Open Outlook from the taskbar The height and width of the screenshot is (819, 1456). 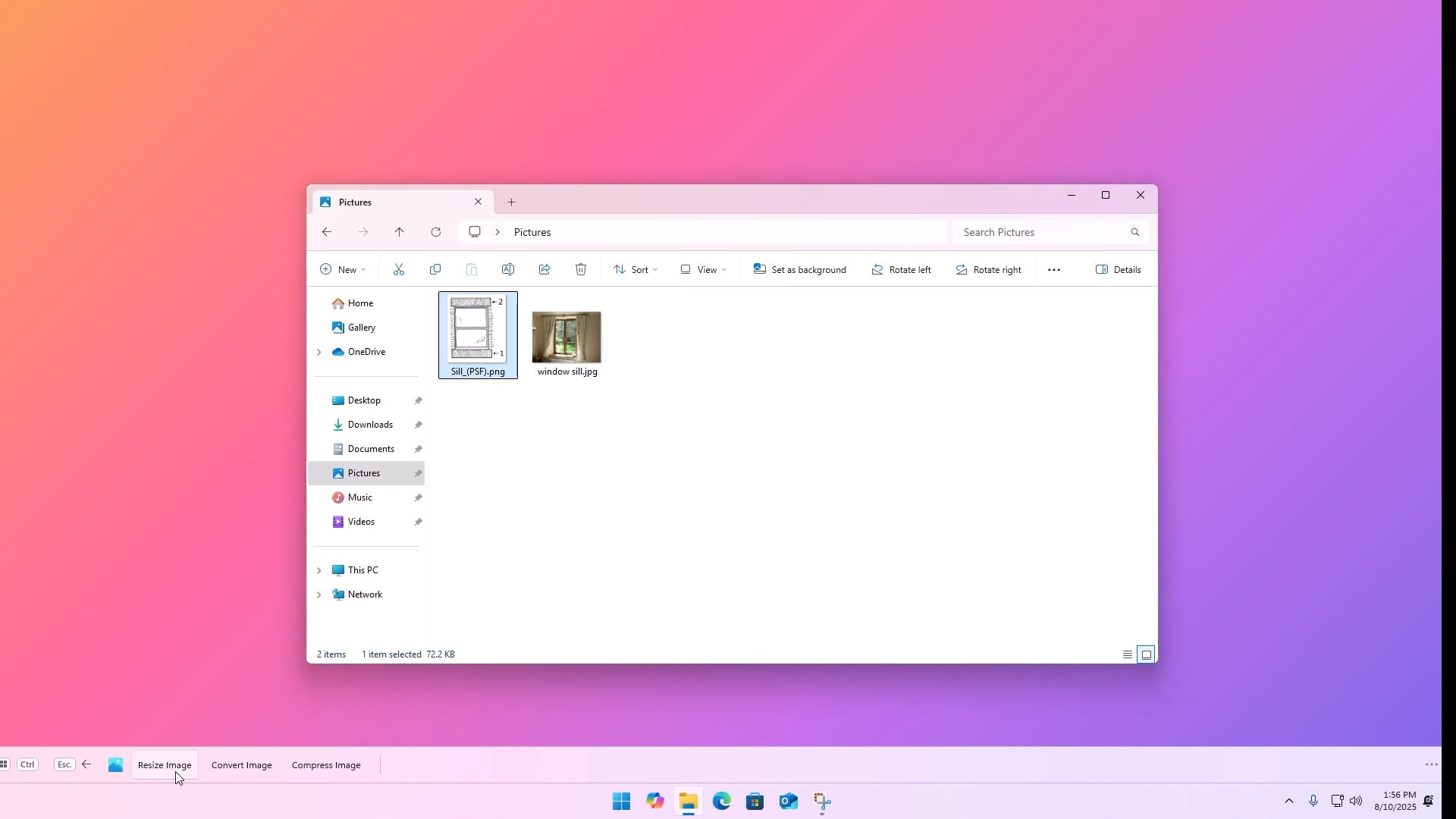coord(789,802)
